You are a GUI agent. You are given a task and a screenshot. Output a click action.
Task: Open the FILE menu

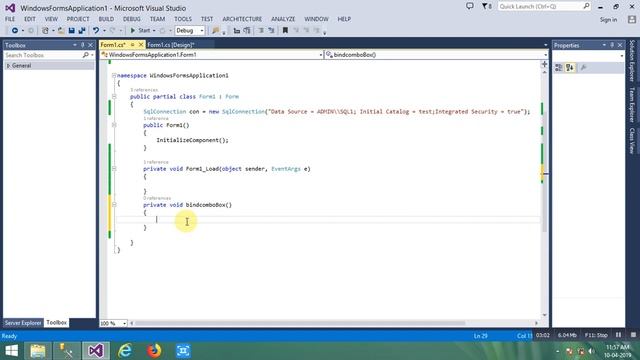tap(10, 19)
